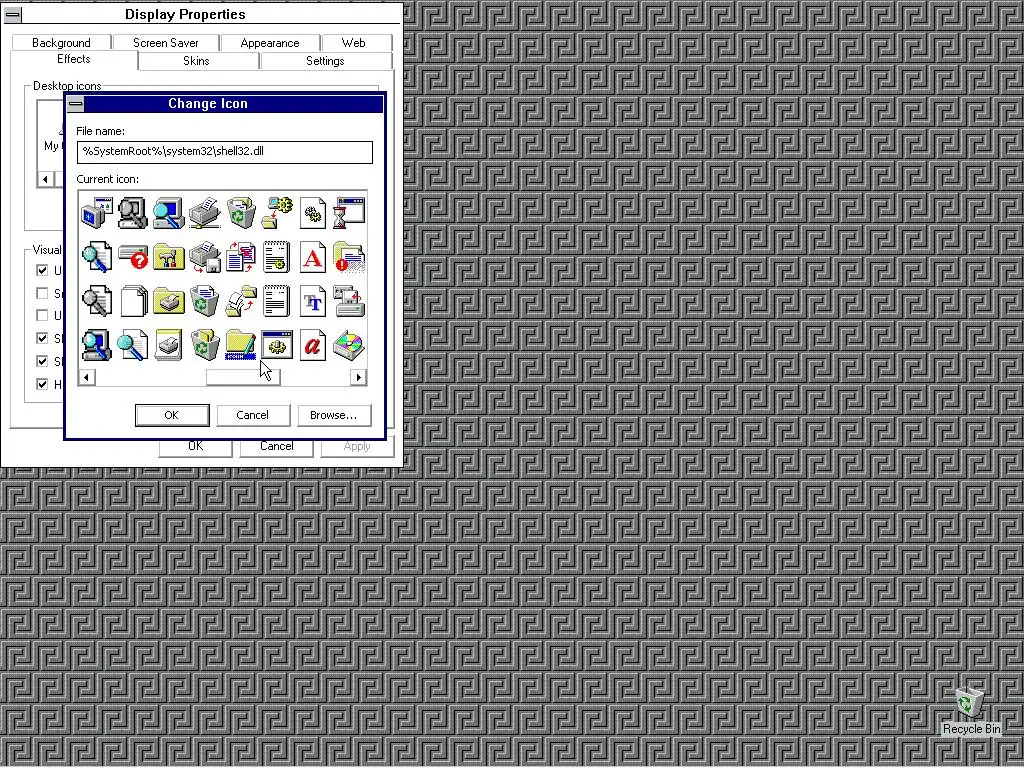Screen dimensions: 1024x768
Task: Check the unchecked box labeled S in Display Properties
Action: pos(42,293)
